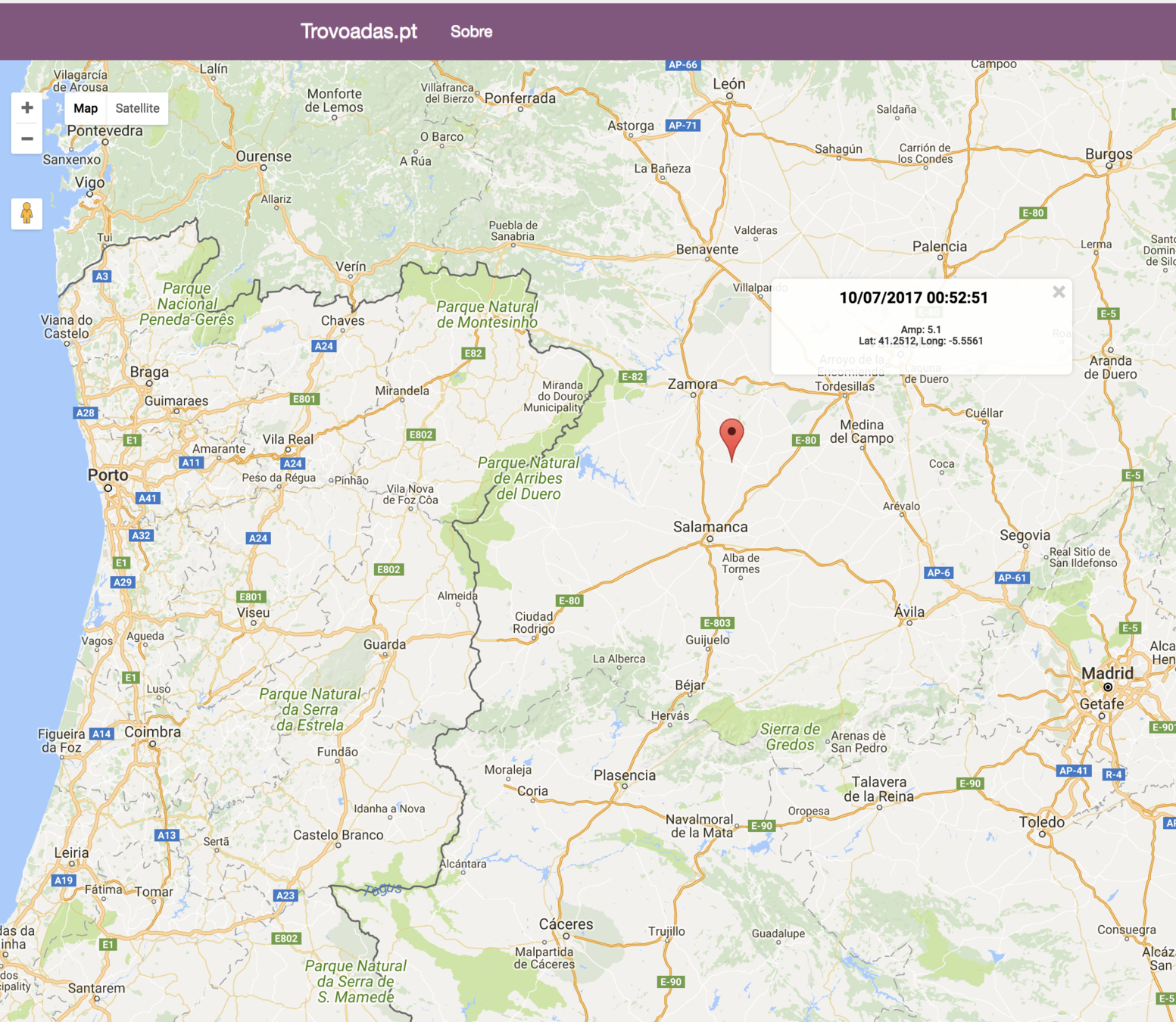The height and width of the screenshot is (1022, 1176).
Task: Click the Ourense city label
Action: pyautogui.click(x=264, y=157)
